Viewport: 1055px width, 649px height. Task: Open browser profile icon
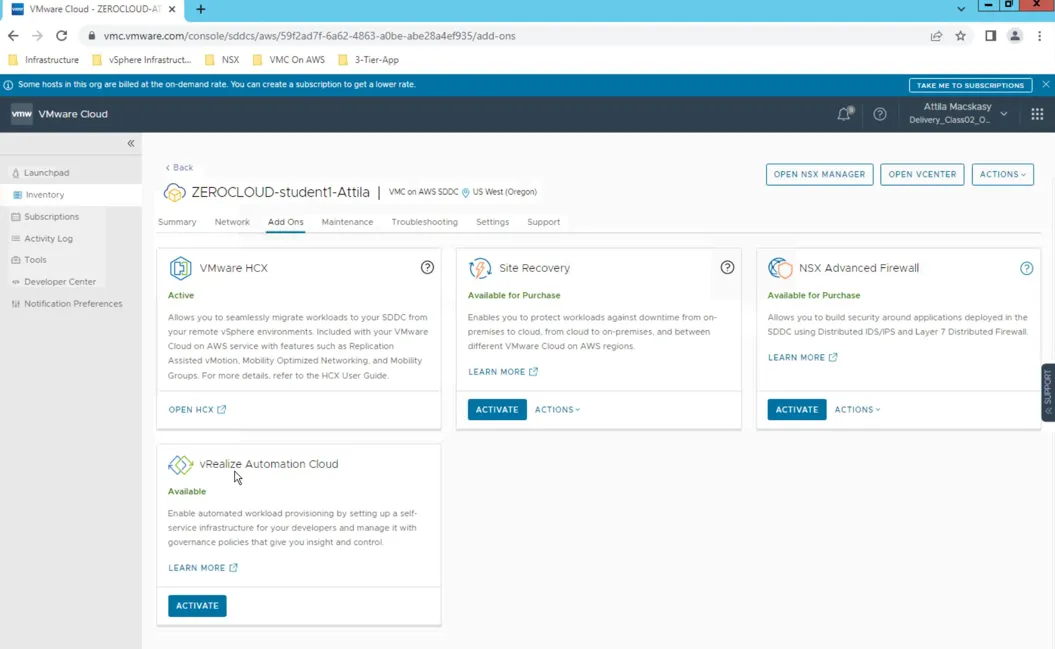tap(1015, 36)
